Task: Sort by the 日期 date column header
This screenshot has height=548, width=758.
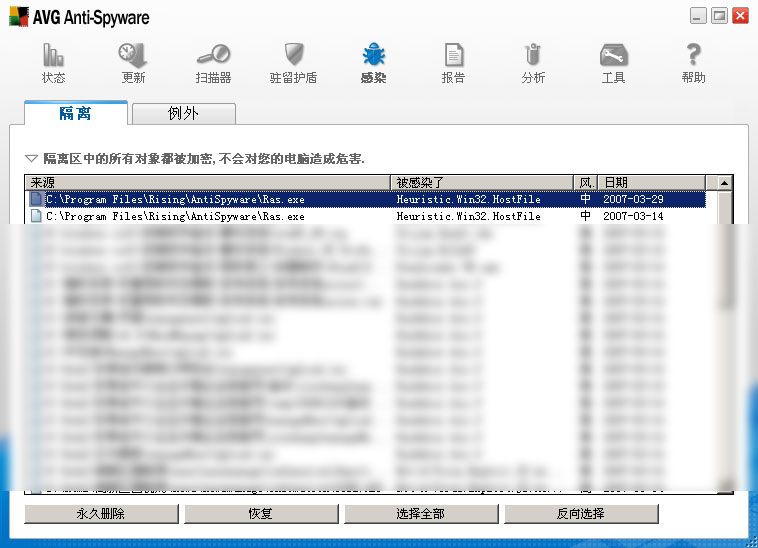Action: pyautogui.click(x=652, y=182)
